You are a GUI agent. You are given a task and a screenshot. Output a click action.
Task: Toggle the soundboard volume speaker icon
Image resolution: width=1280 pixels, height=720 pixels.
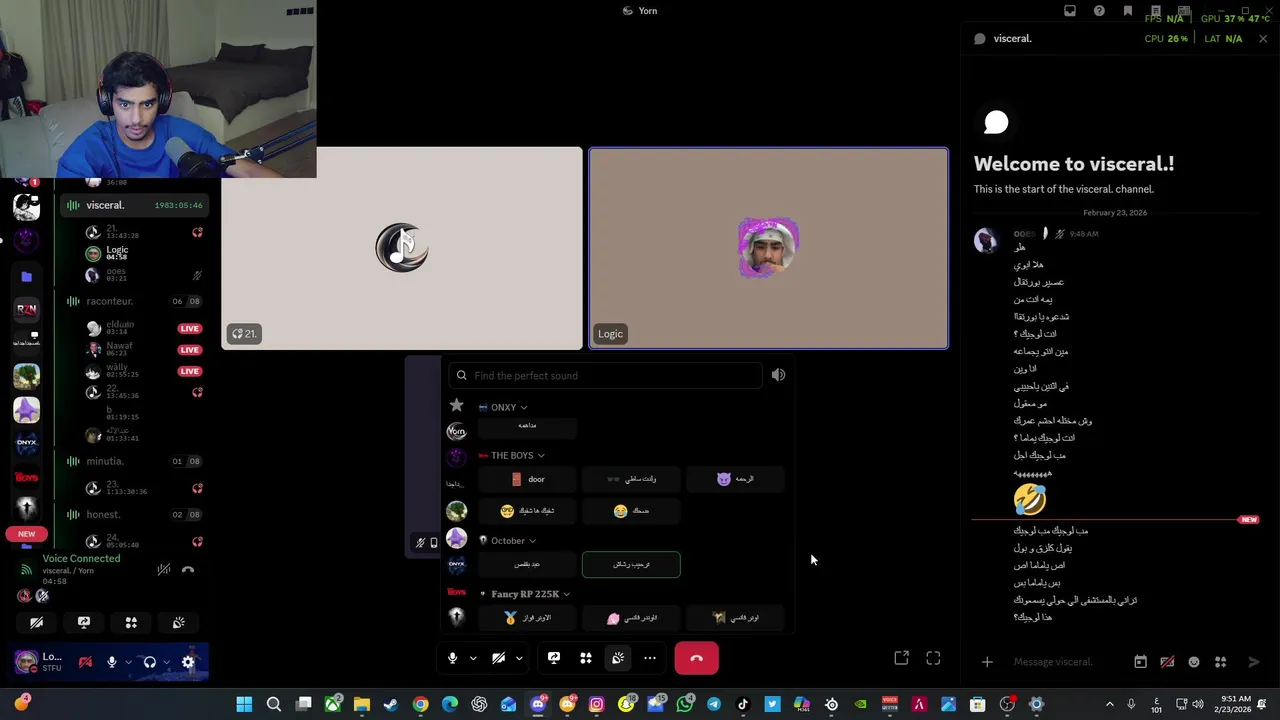point(778,375)
